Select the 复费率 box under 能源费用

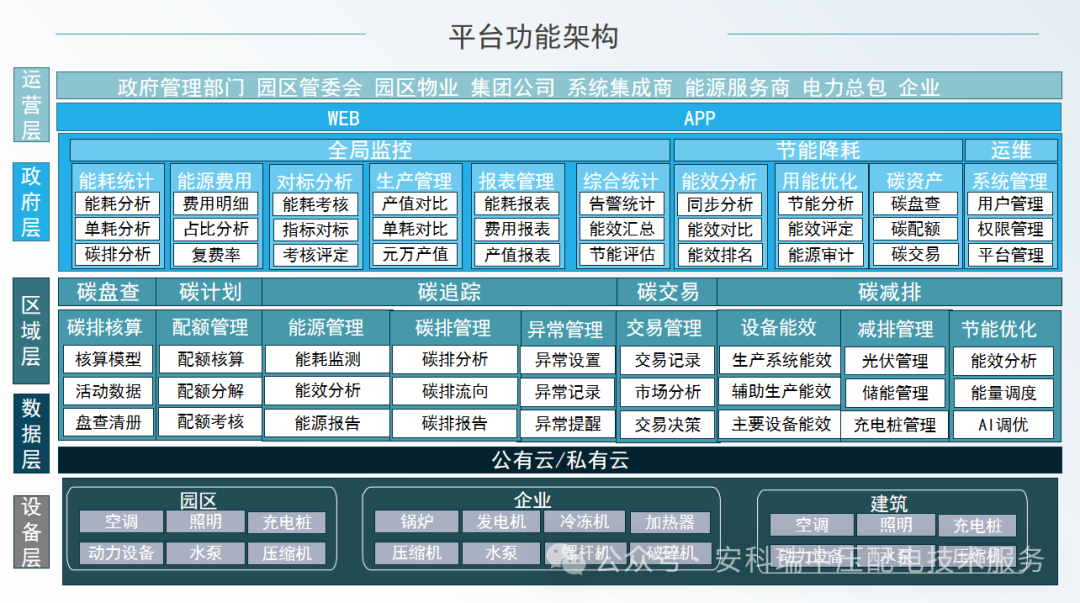pyautogui.click(x=216, y=254)
